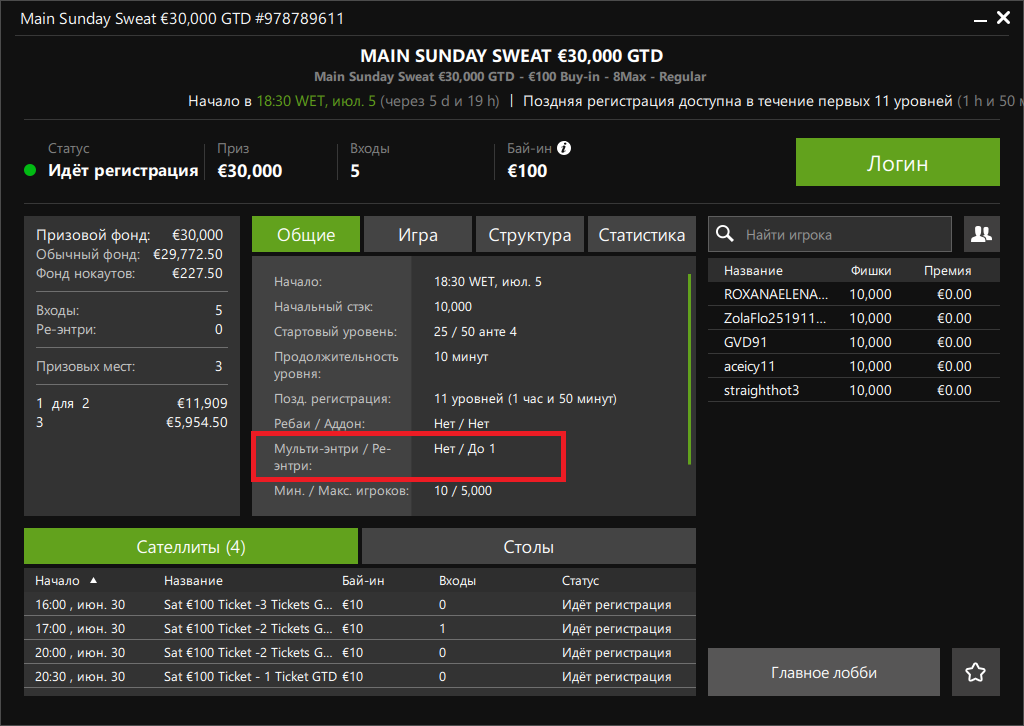
Task: Open satellite starting 16:00, июн. 30
Action: point(360,605)
